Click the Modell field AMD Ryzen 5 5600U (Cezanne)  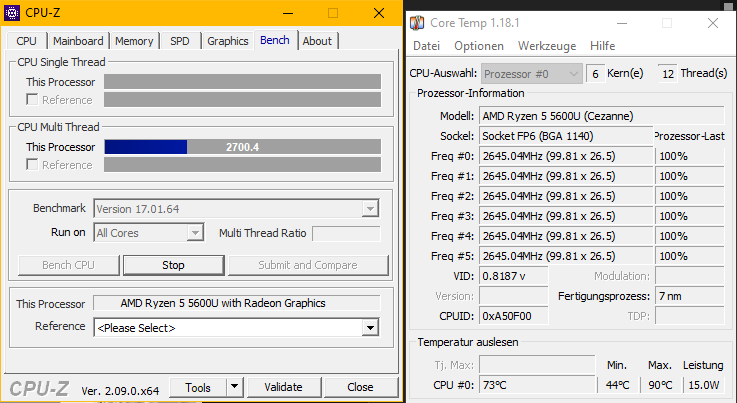(602, 116)
